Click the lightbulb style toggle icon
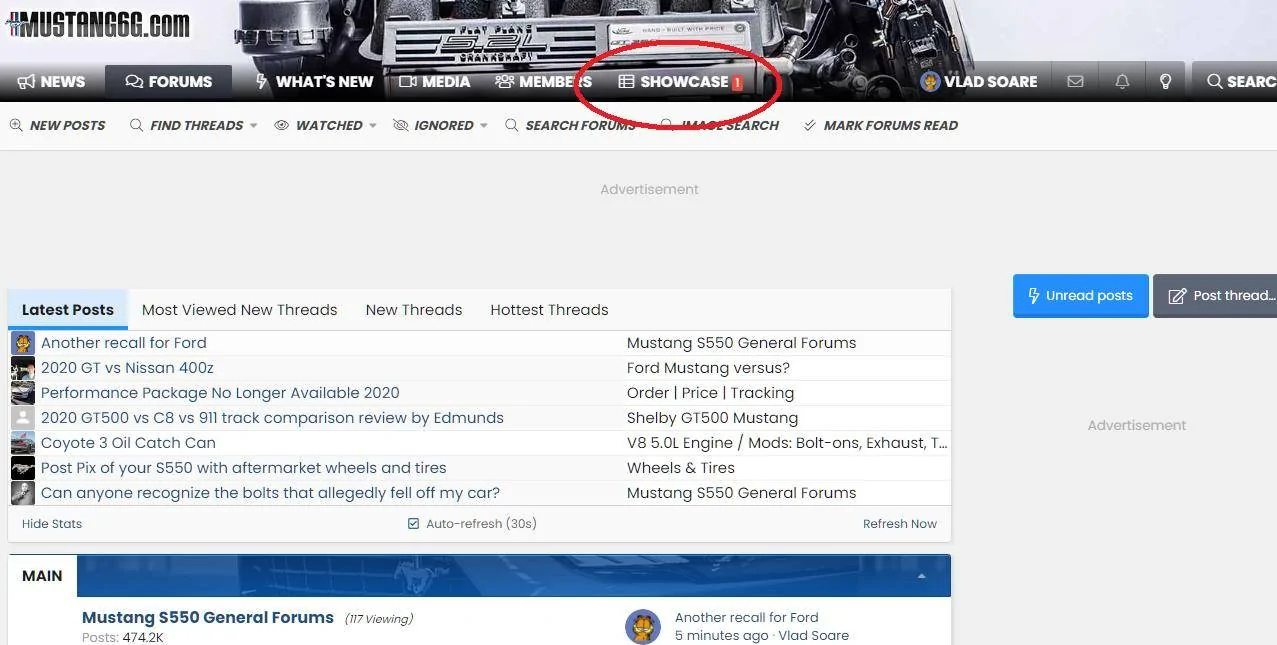 (x=1165, y=82)
